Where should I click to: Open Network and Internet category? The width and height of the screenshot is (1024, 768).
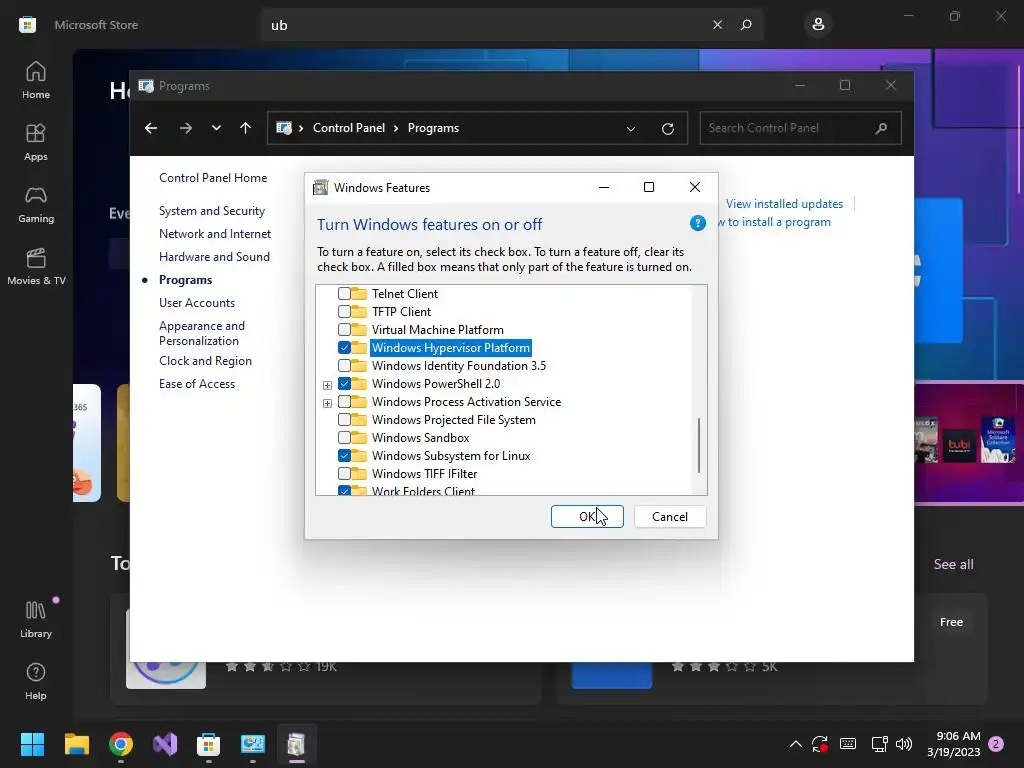215,234
